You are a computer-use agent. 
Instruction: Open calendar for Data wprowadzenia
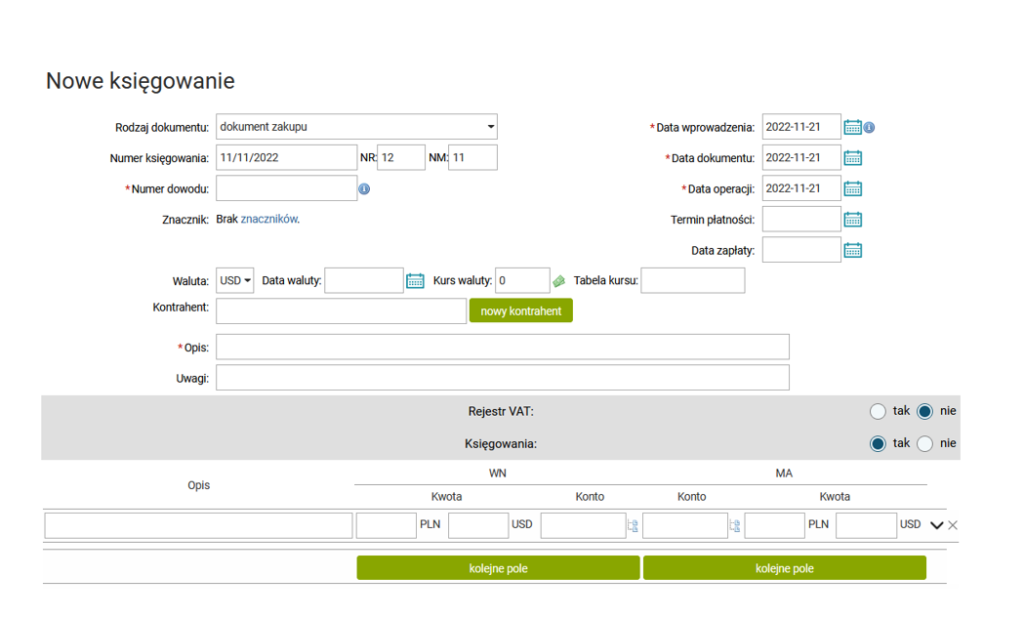coord(852,127)
